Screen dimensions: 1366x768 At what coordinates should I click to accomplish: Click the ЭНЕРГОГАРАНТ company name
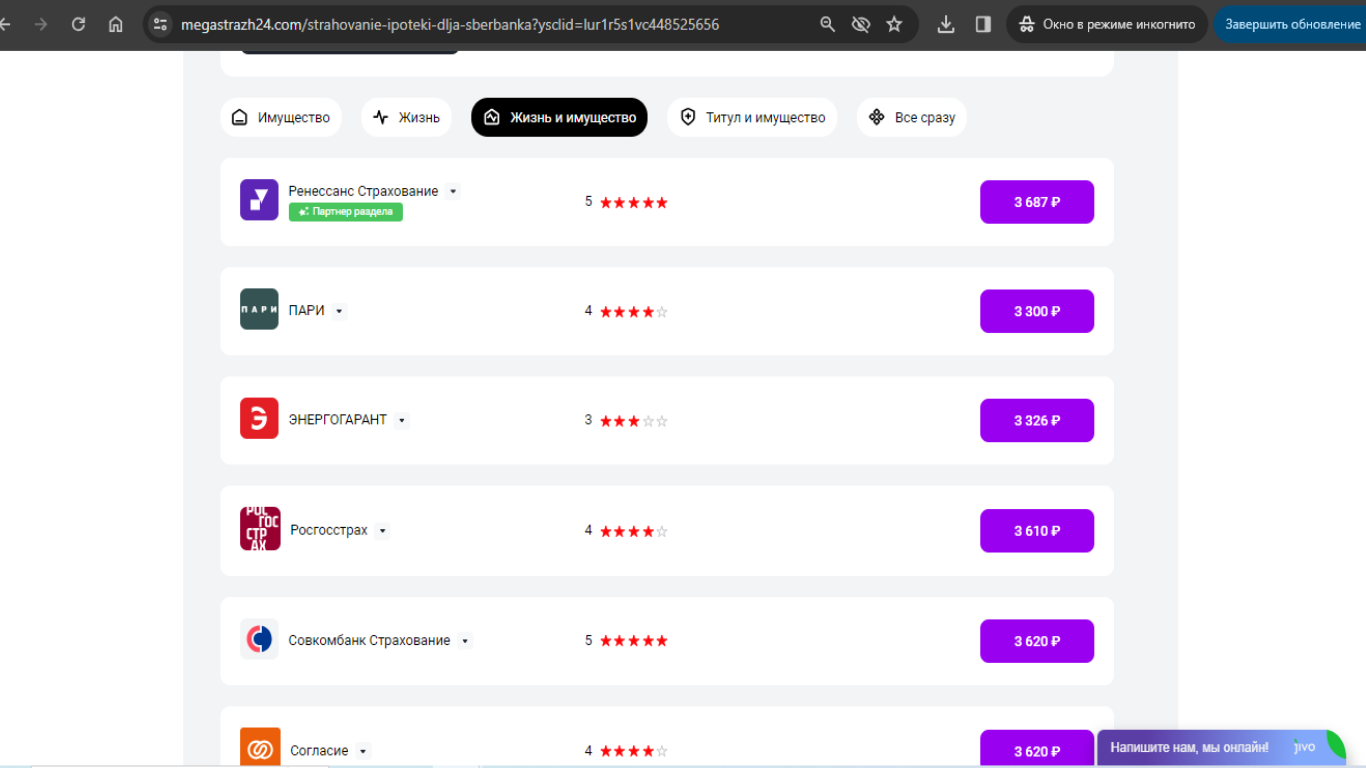338,420
